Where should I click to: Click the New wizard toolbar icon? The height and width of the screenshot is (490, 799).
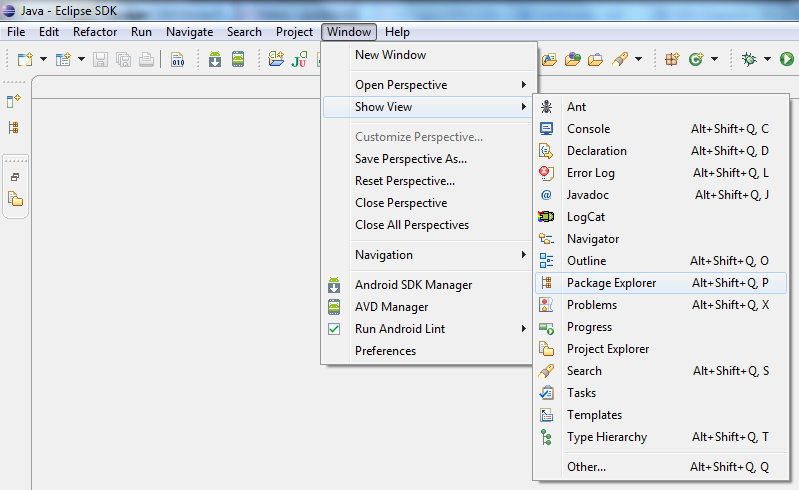click(25, 60)
